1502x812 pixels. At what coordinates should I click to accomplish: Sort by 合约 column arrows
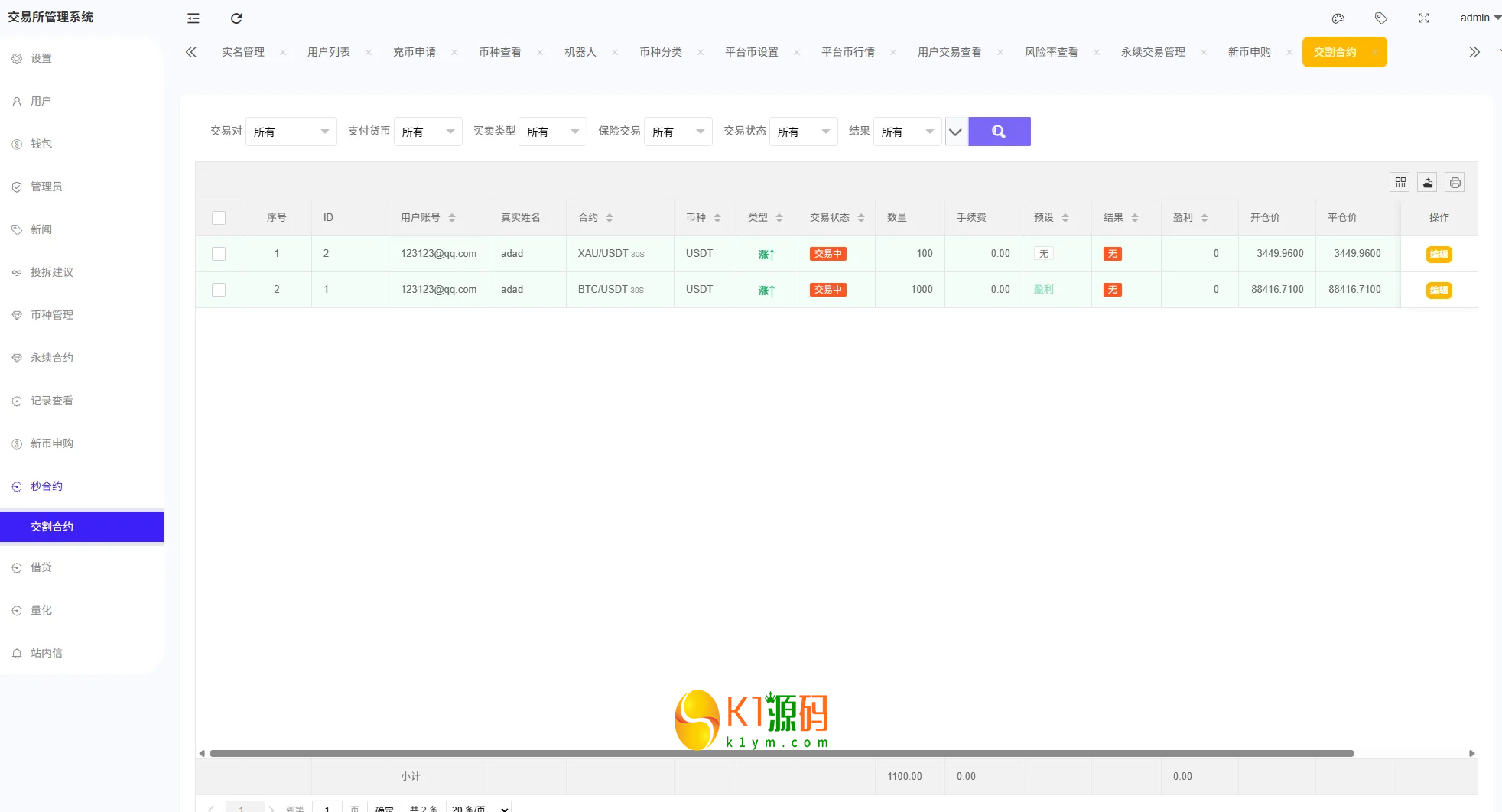pyautogui.click(x=610, y=218)
